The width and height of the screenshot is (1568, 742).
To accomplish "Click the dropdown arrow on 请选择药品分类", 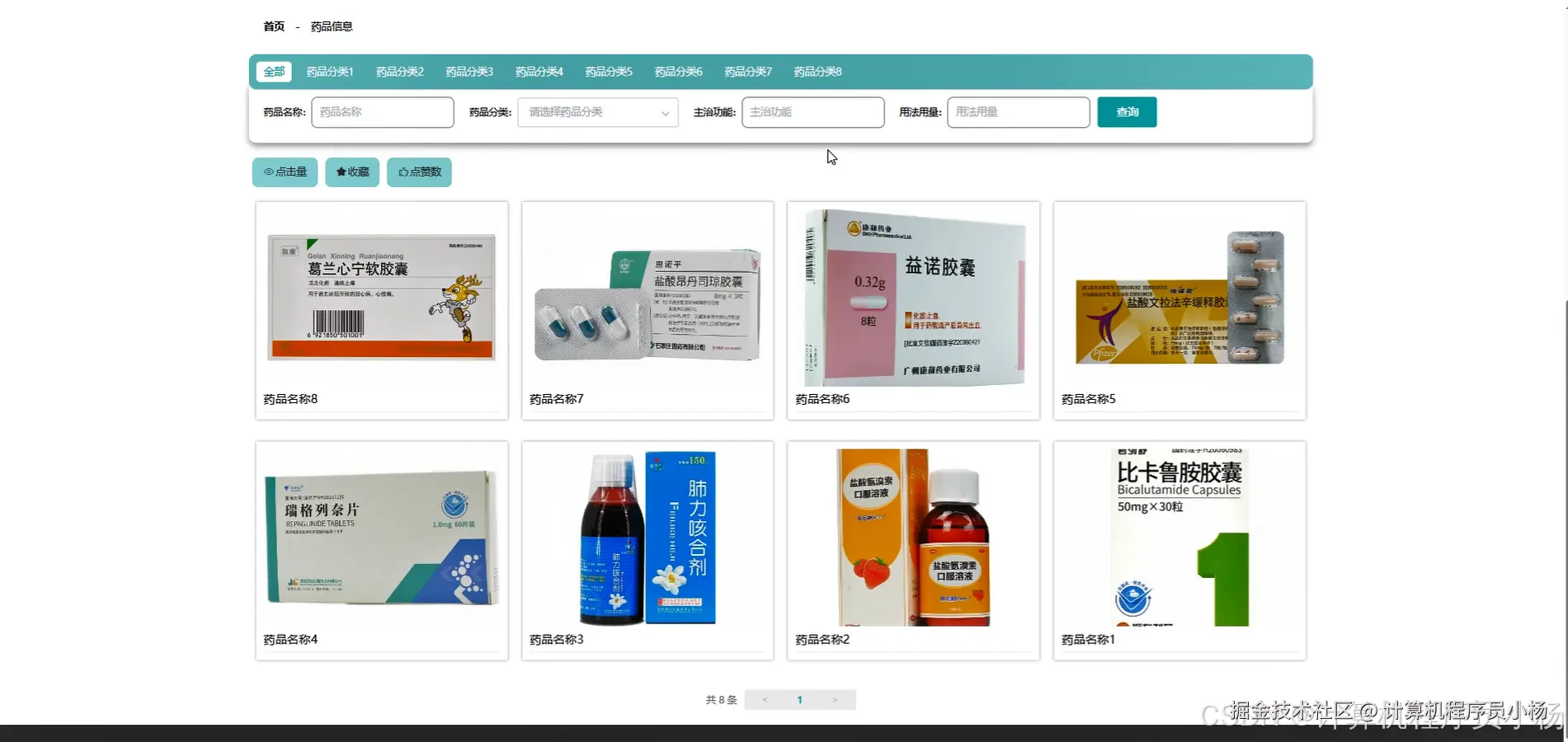I will (x=665, y=112).
